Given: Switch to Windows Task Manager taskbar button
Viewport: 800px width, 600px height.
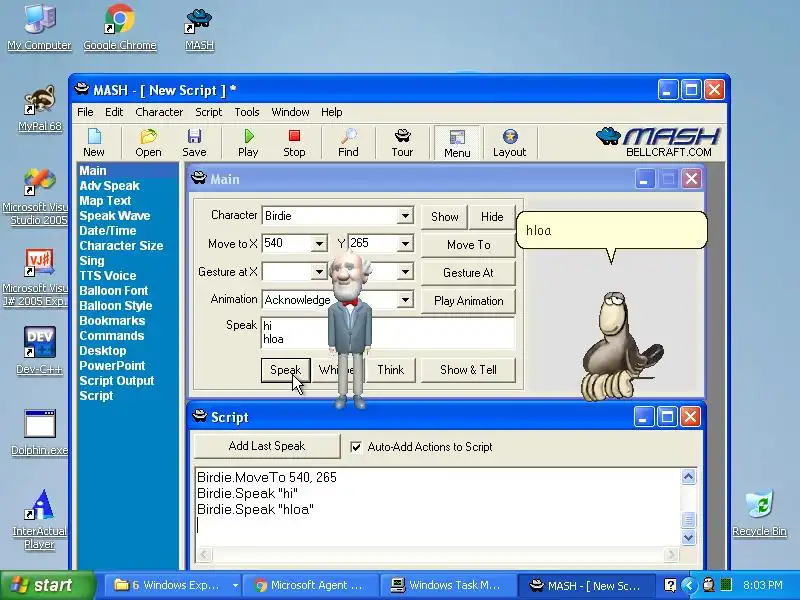Looking at the screenshot, I should 447,585.
